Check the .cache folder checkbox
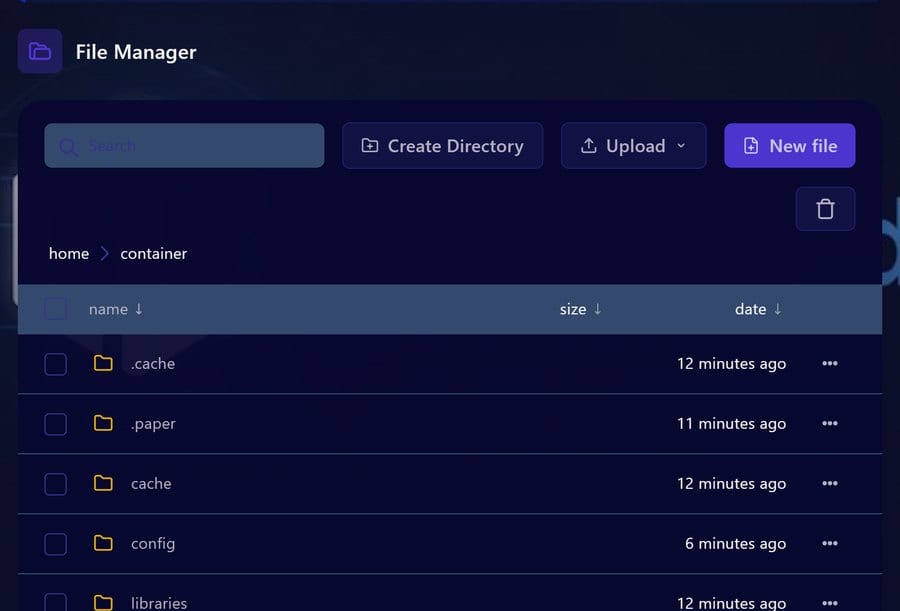 56,364
